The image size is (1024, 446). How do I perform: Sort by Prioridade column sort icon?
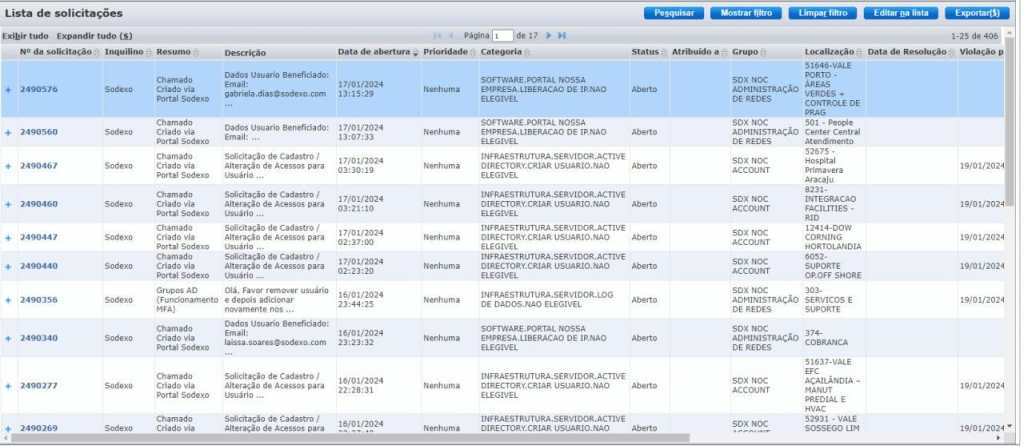[473, 52]
